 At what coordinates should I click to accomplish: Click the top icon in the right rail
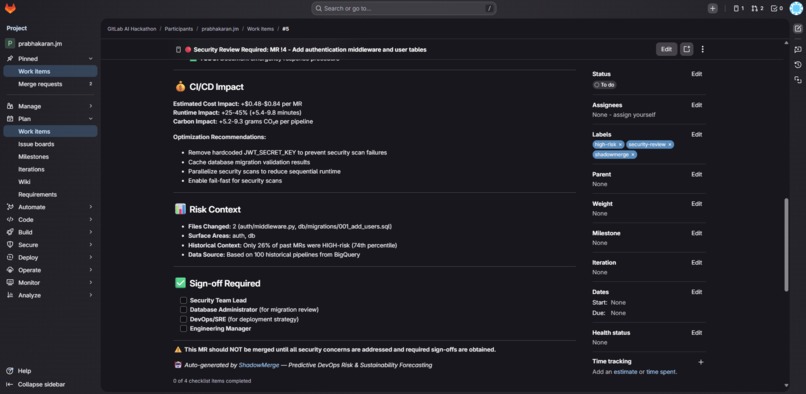pyautogui.click(x=798, y=29)
